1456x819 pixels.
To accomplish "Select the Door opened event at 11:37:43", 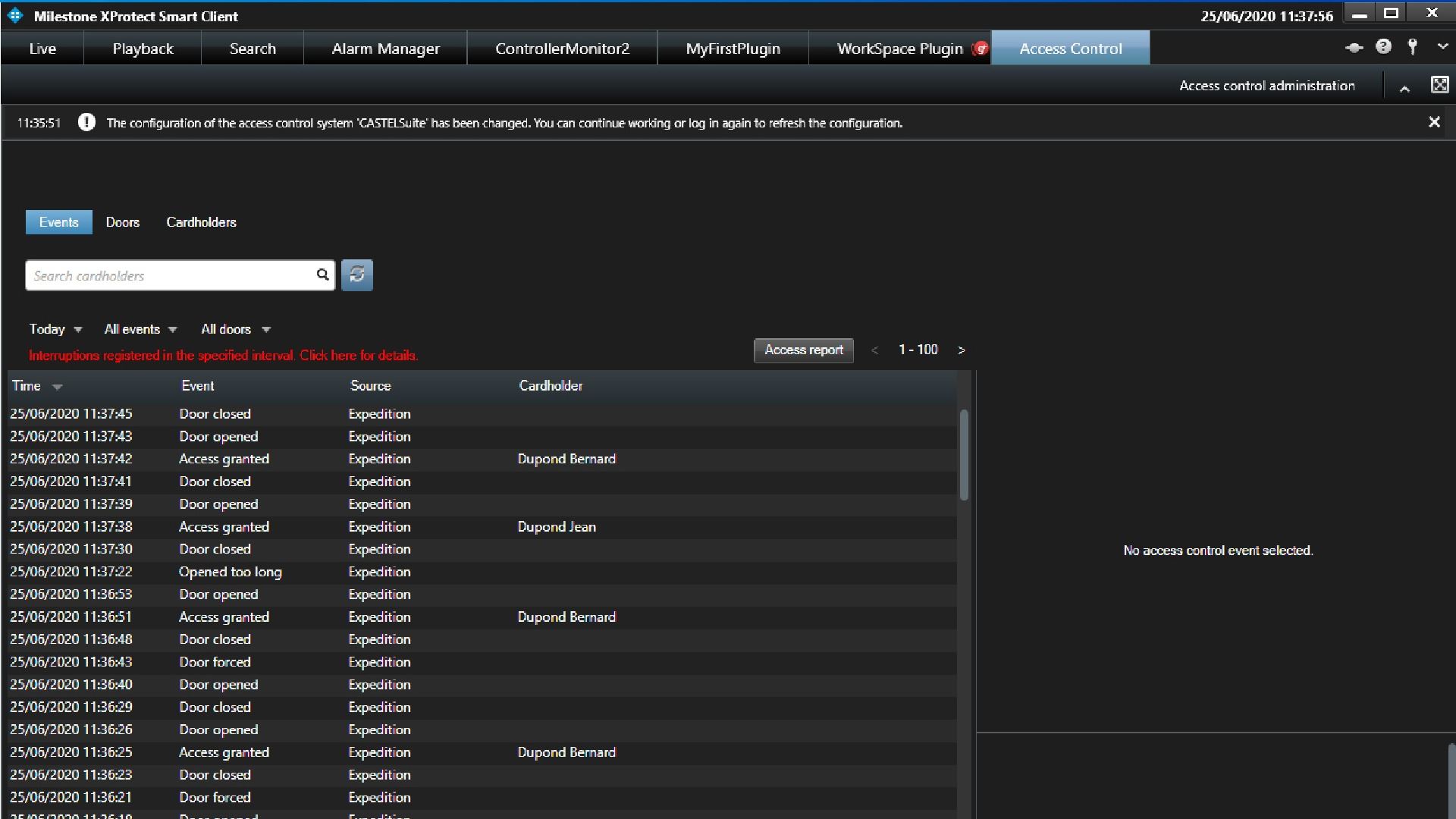I will point(482,437).
